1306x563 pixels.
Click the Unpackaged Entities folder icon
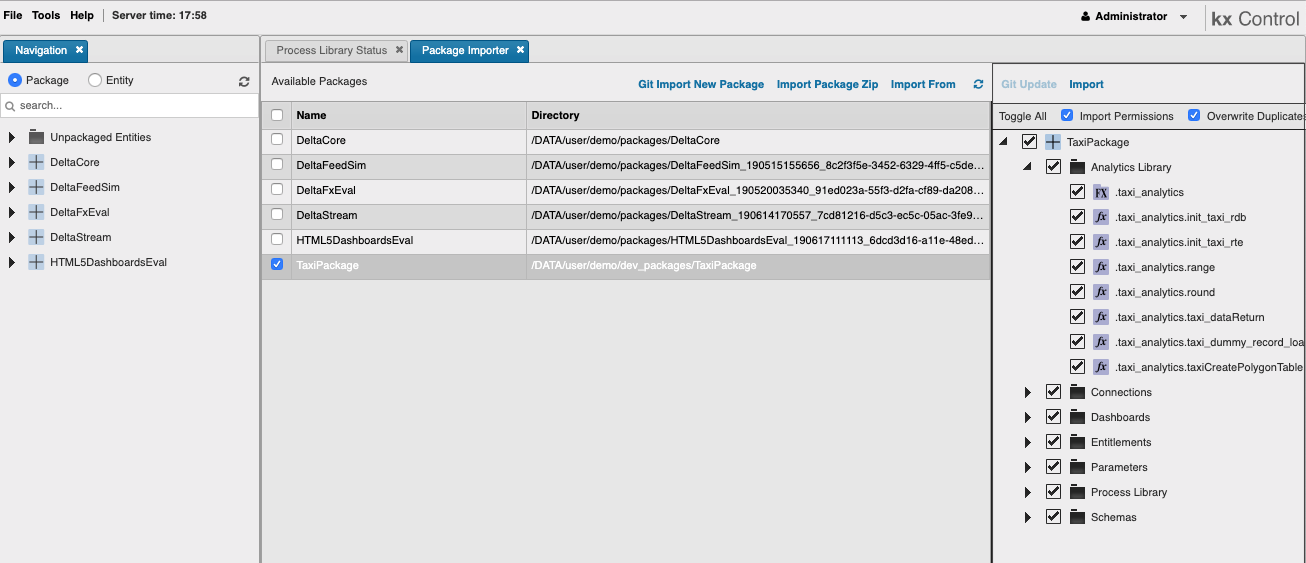click(37, 137)
